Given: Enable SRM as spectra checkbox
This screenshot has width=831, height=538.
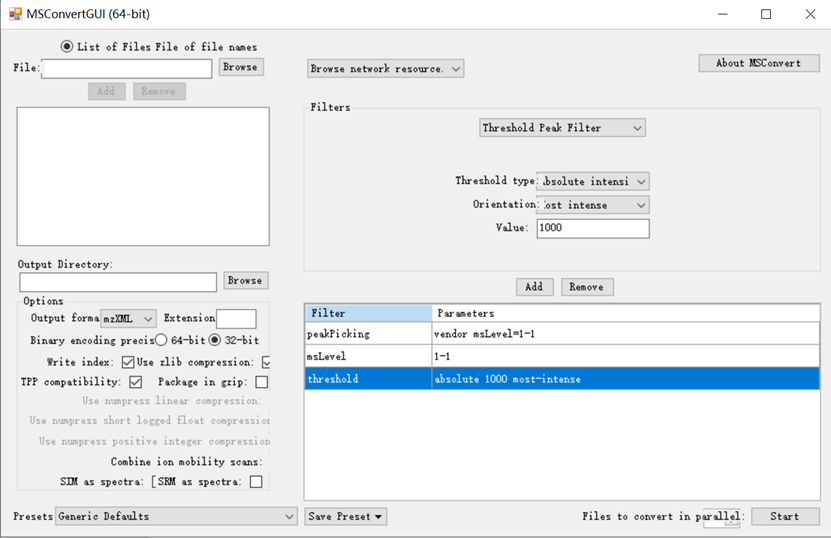Looking at the screenshot, I should [256, 482].
